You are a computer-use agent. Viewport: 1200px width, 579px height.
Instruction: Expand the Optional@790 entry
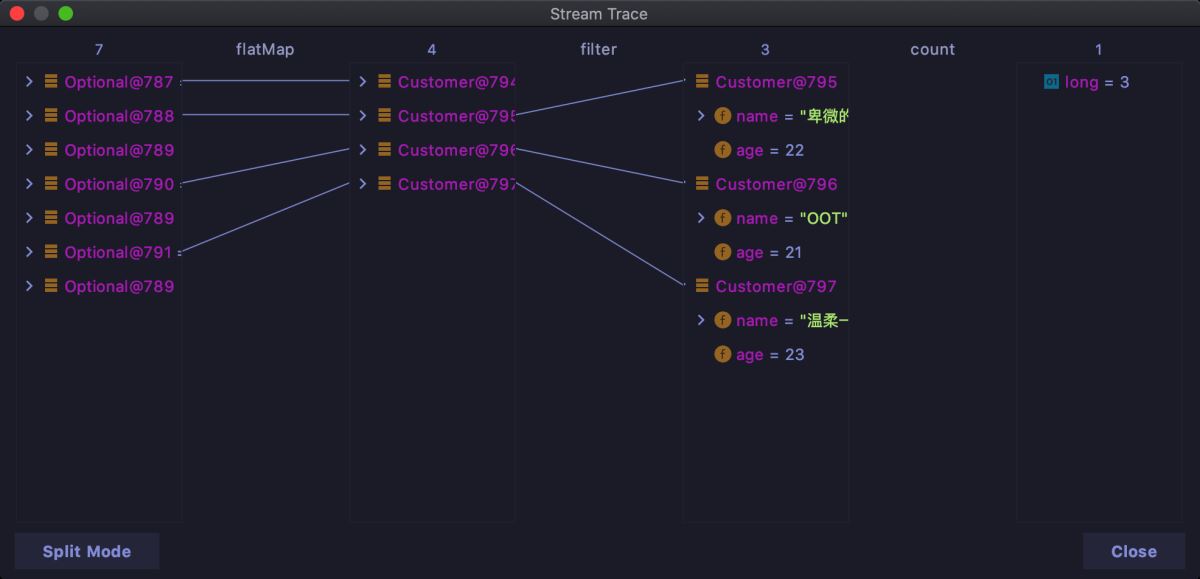[29, 184]
